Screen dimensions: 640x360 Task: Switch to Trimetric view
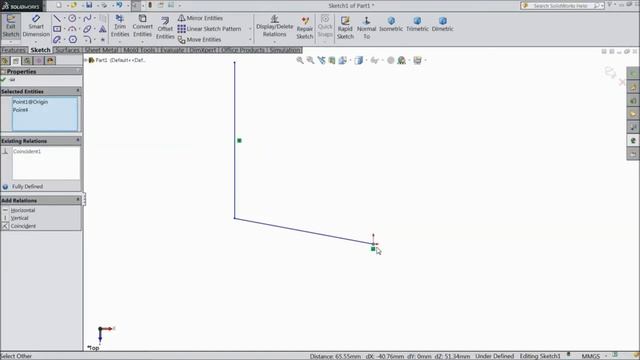[x=417, y=24]
